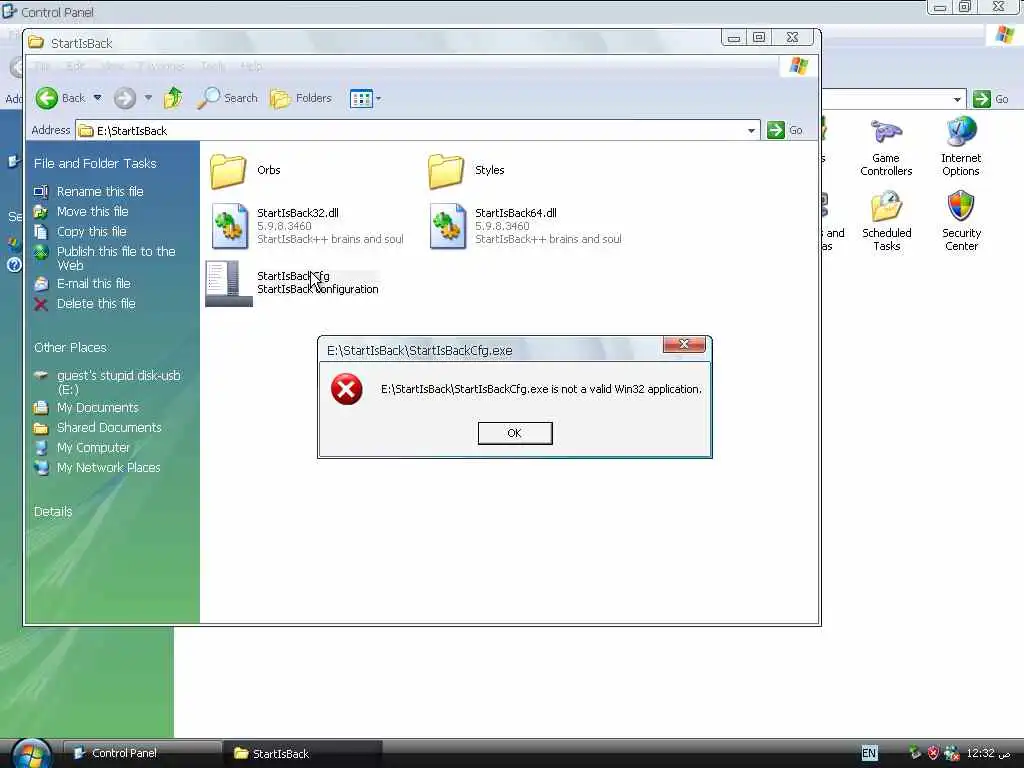
Task: Close the StartIsBackCfg.exe error dialog
Action: (684, 344)
